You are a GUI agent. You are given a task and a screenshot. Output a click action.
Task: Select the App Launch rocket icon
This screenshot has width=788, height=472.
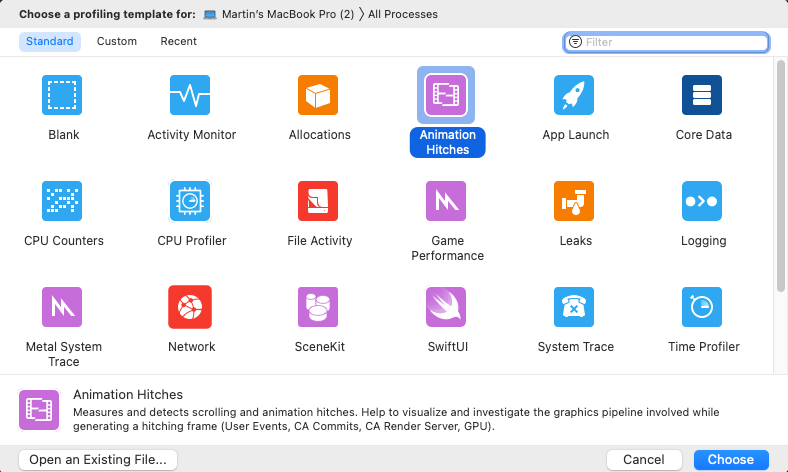pyautogui.click(x=574, y=96)
